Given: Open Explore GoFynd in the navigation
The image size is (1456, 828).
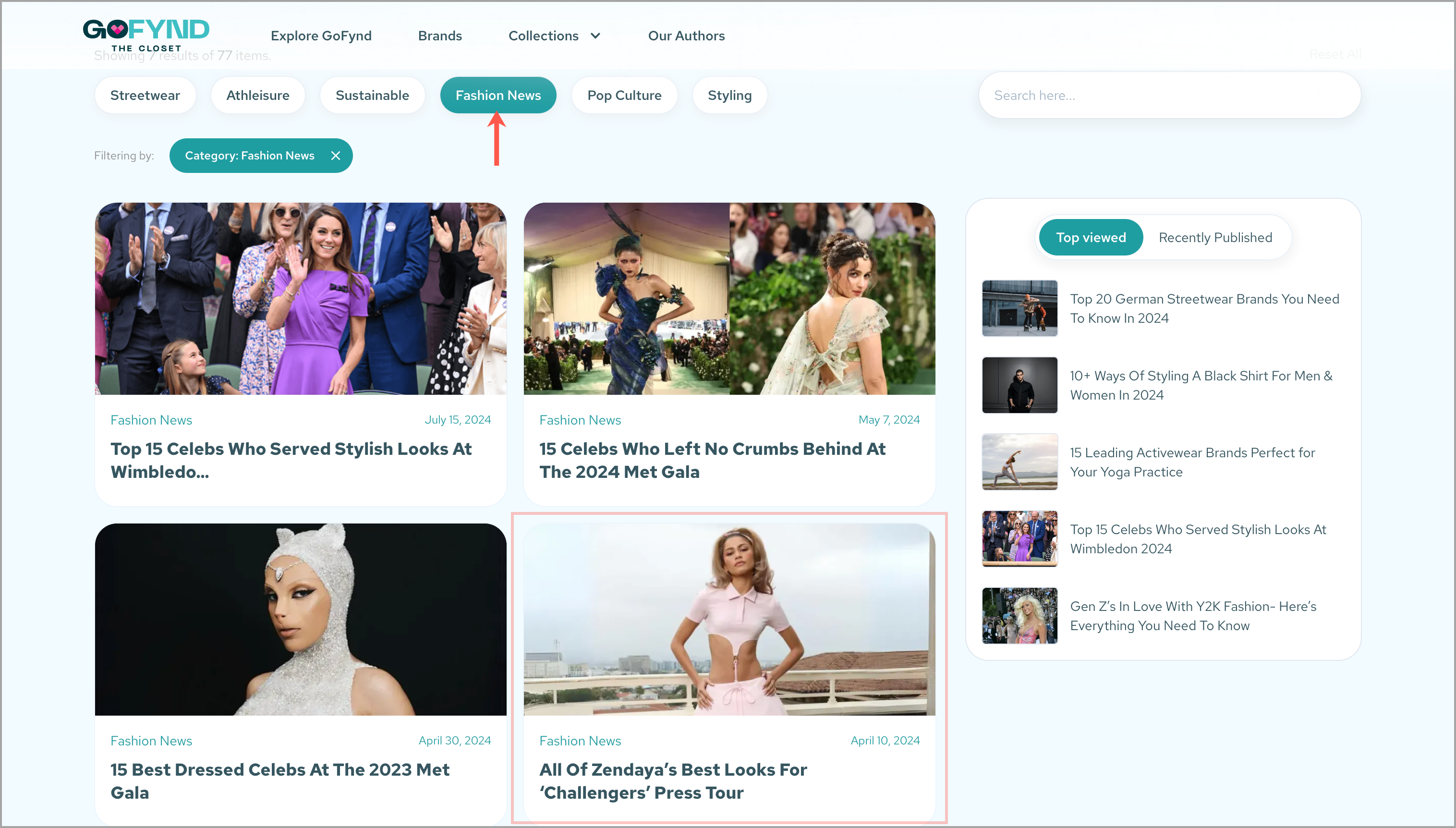Looking at the screenshot, I should point(321,36).
